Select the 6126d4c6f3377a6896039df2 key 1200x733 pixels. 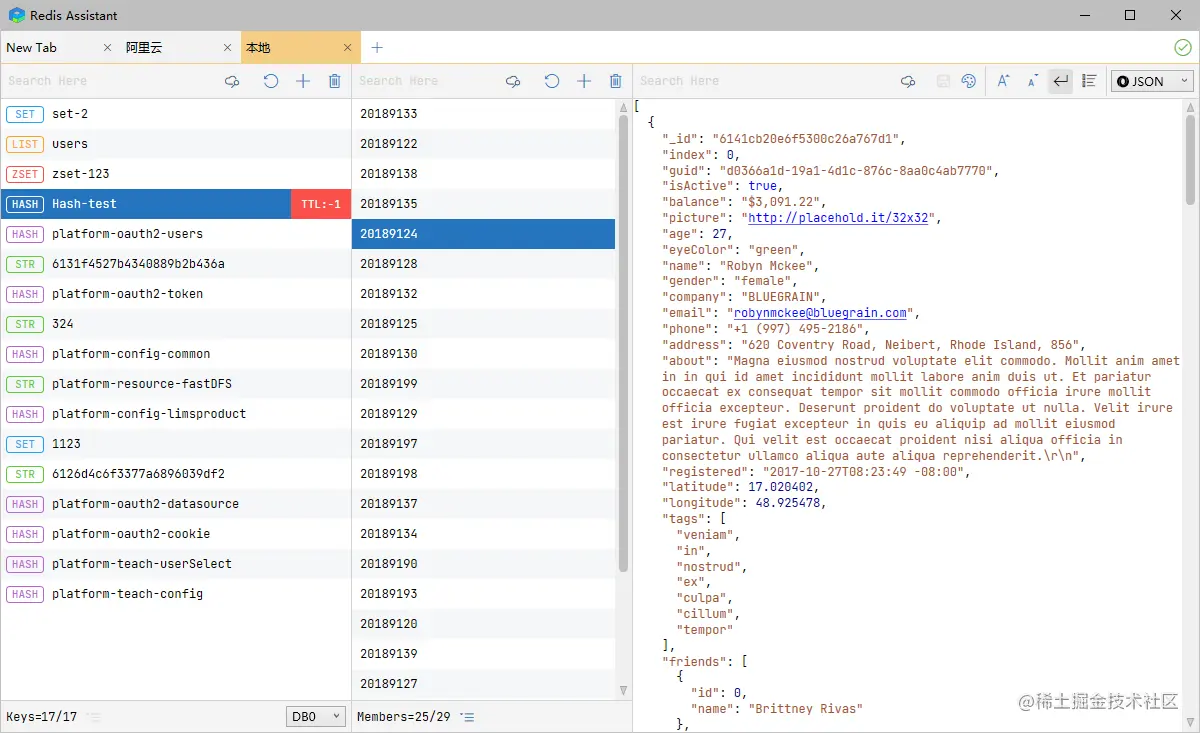(175, 474)
